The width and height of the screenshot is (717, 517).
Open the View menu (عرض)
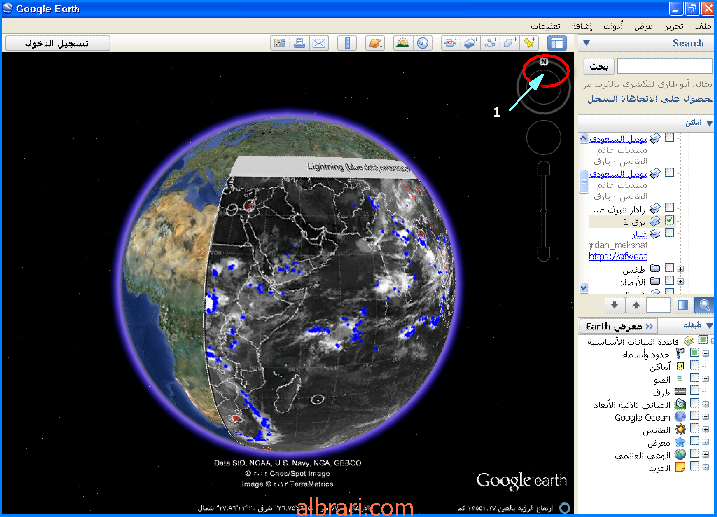tap(643, 26)
